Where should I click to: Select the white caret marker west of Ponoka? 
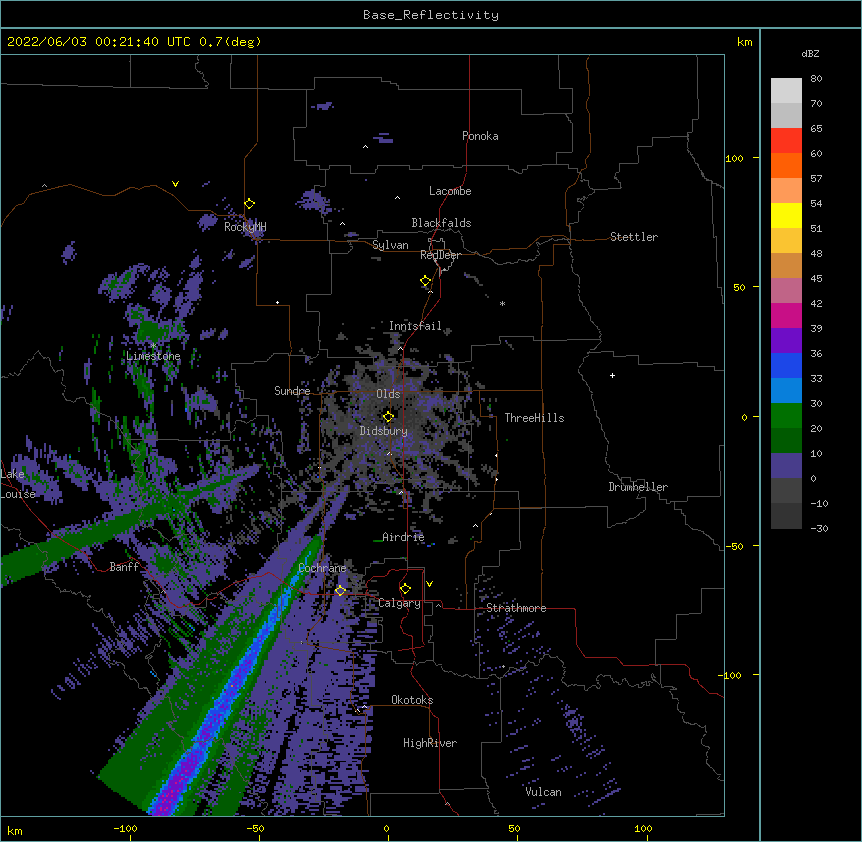coord(365,147)
